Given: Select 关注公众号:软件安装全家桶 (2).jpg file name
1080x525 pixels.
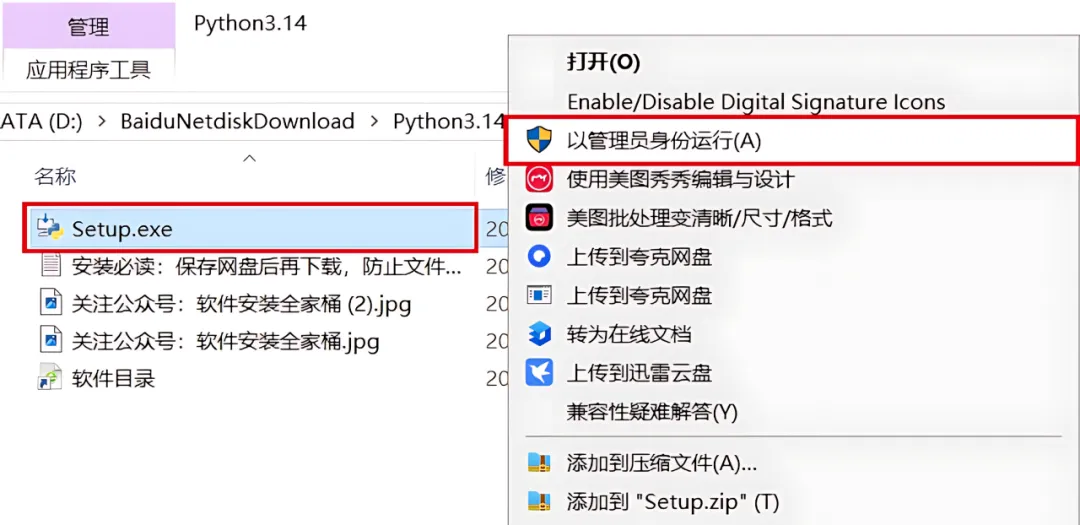Looking at the screenshot, I should tap(241, 303).
